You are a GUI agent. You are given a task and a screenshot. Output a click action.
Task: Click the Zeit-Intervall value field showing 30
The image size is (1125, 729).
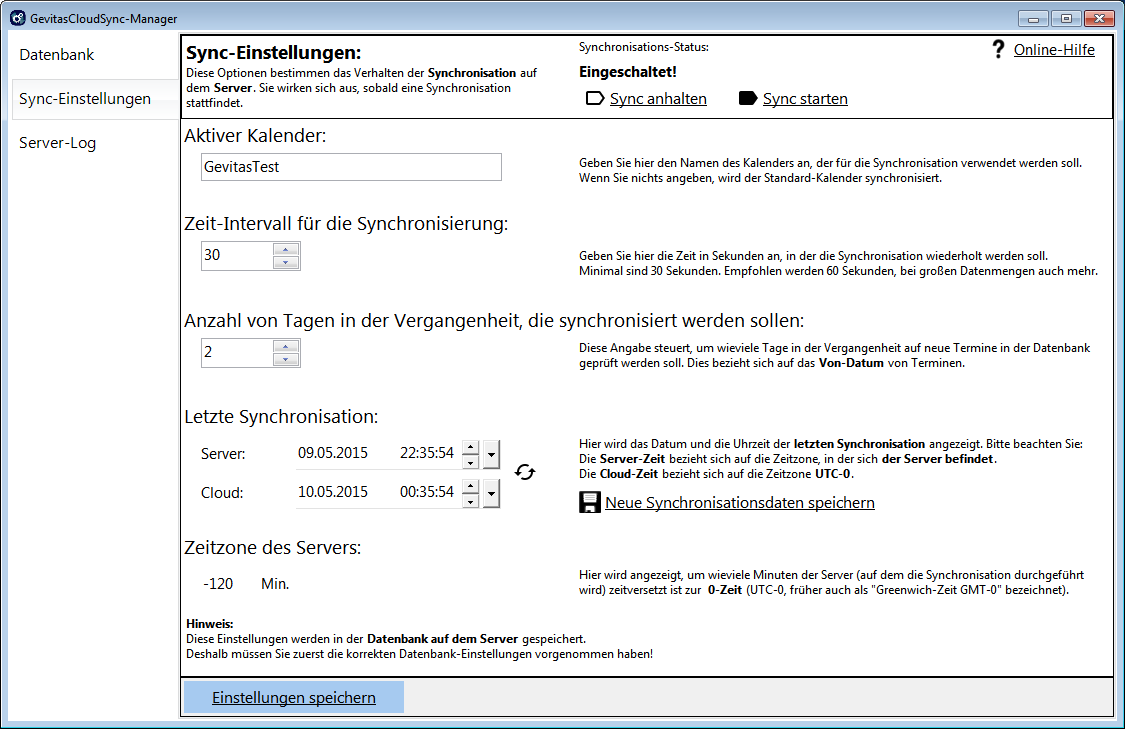click(237, 255)
